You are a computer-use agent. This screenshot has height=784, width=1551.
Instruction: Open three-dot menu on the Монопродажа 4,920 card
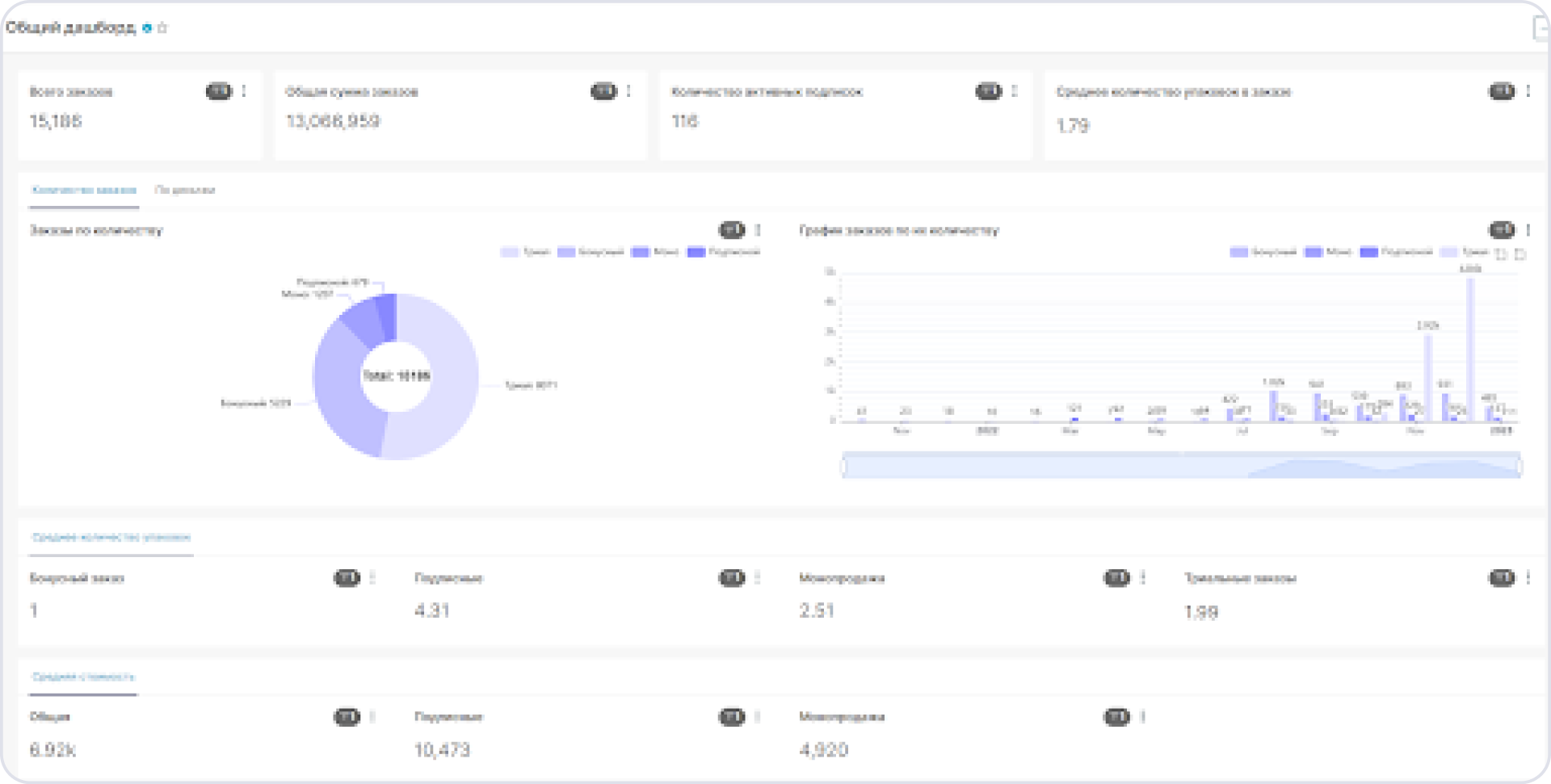[1143, 716]
